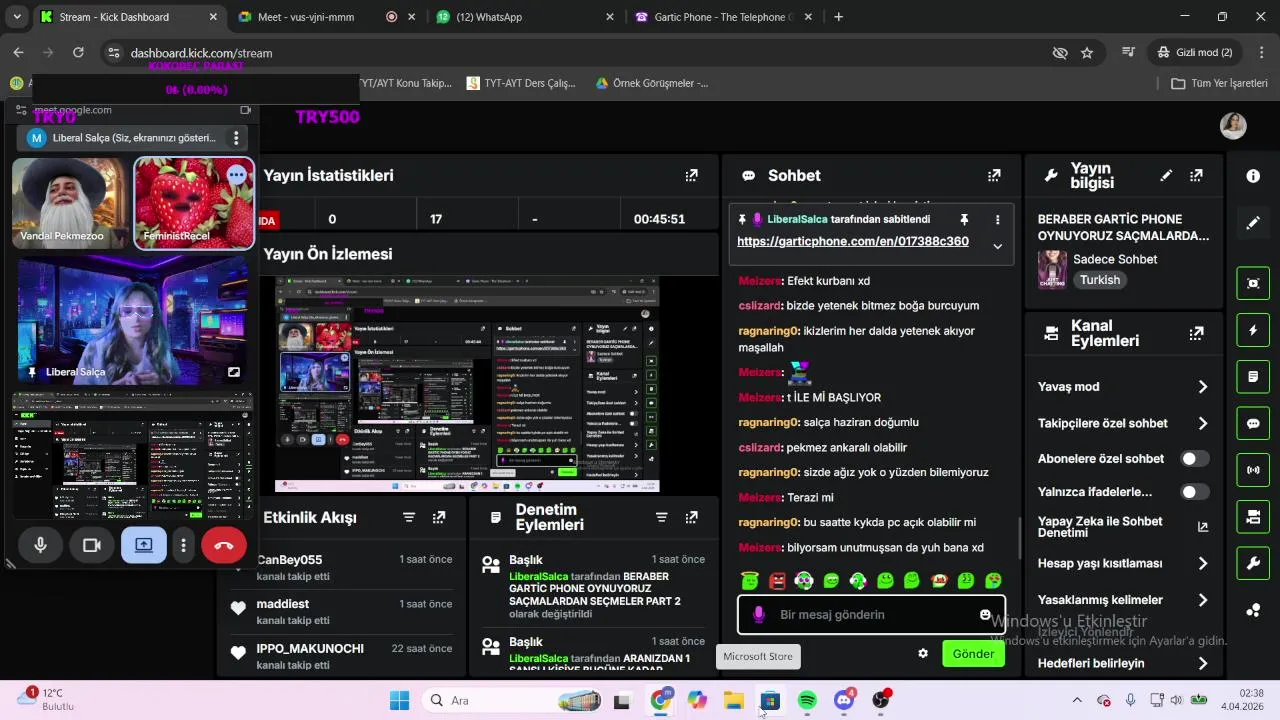Image resolution: width=1280 pixels, height=720 pixels.
Task: Open File Explorer from taskbar
Action: [733, 700]
